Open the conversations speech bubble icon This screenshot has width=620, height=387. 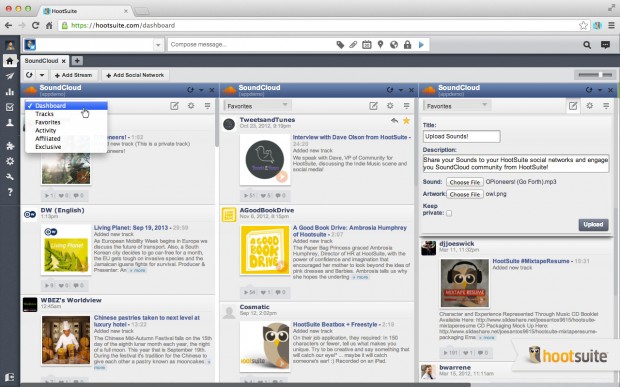tap(605, 45)
